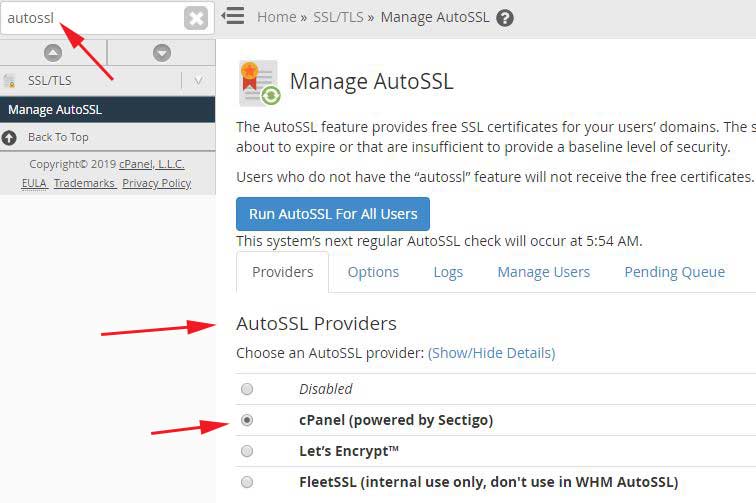Click the Manage AutoSSL certificate icon
This screenshot has width=756, height=503.
pyautogui.click(x=260, y=83)
